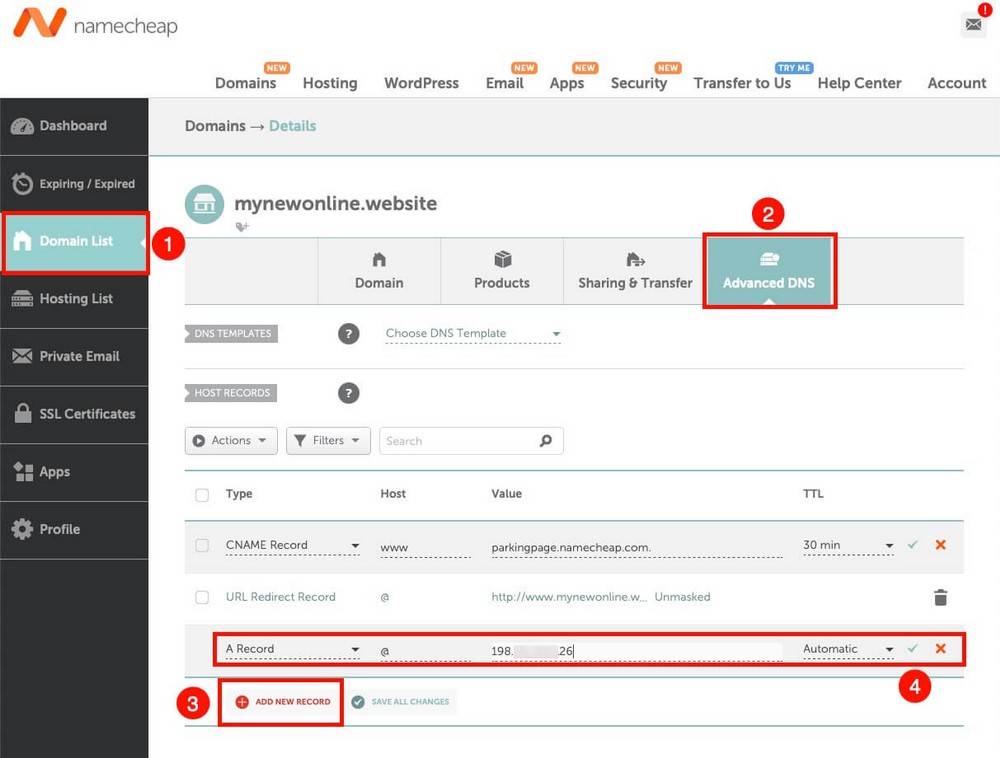The height and width of the screenshot is (758, 1000).
Task: Click the http://www.mynewonline.w... redirect value
Action: (569, 597)
